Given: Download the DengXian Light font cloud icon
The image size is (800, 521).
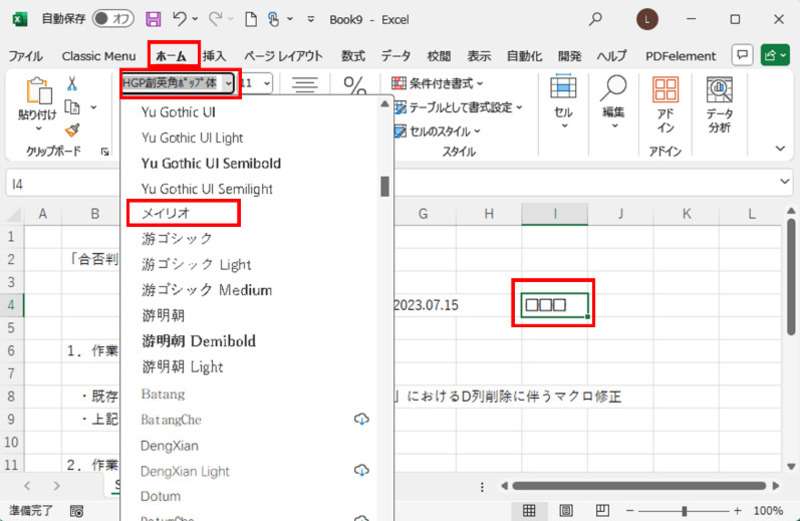Looking at the screenshot, I should click(361, 470).
